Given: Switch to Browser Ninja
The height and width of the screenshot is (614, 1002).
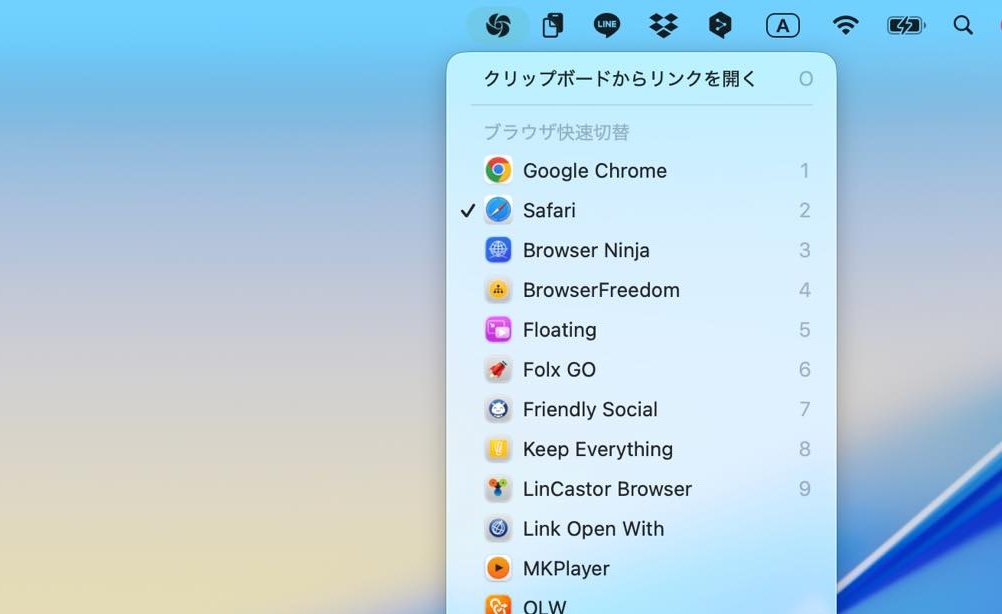Looking at the screenshot, I should point(586,250).
